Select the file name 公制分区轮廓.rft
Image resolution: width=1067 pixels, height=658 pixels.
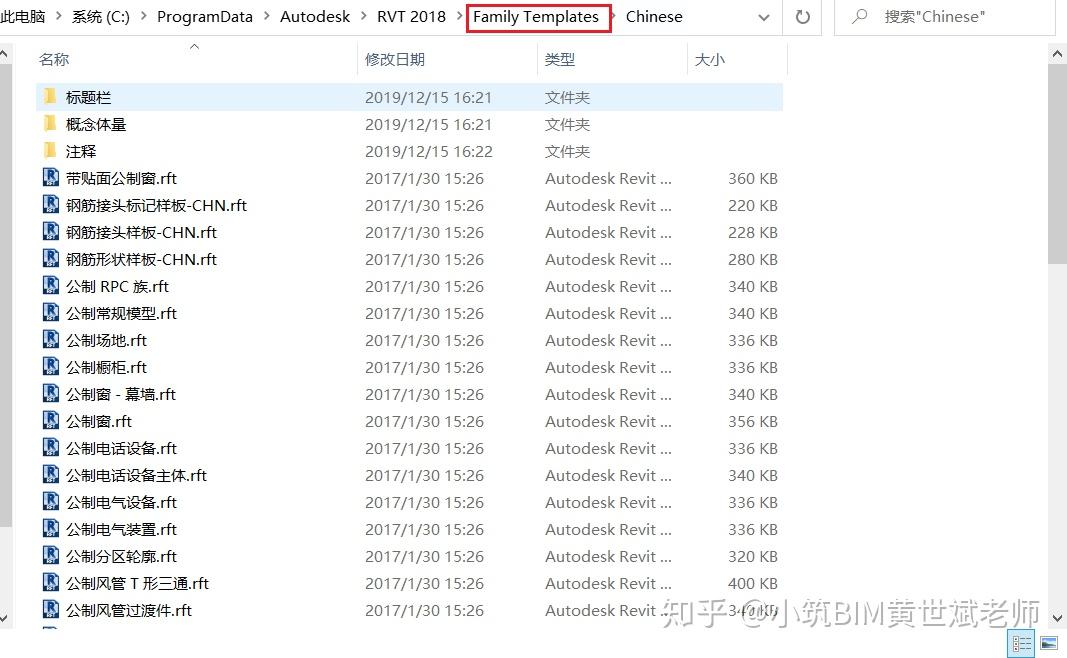pyautogui.click(x=121, y=556)
